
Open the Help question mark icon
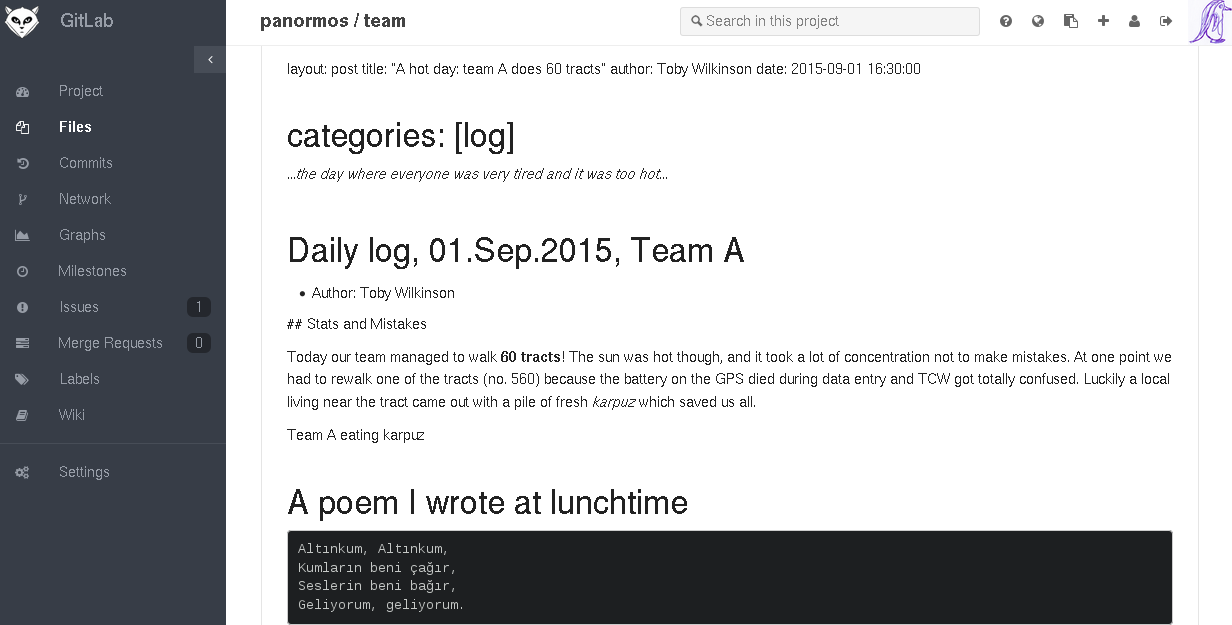coord(1006,21)
